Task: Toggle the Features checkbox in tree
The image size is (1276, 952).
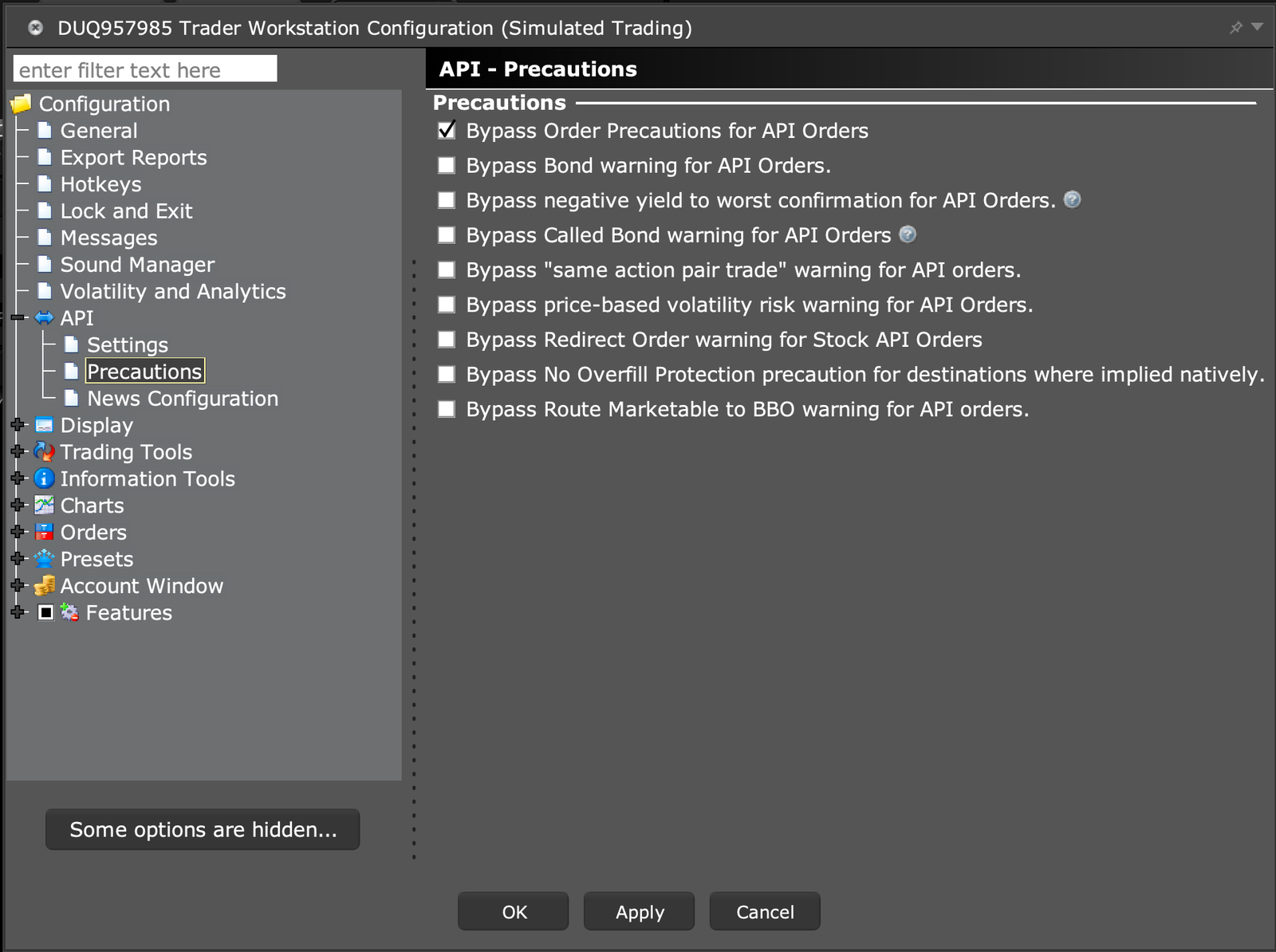Action: [46, 612]
